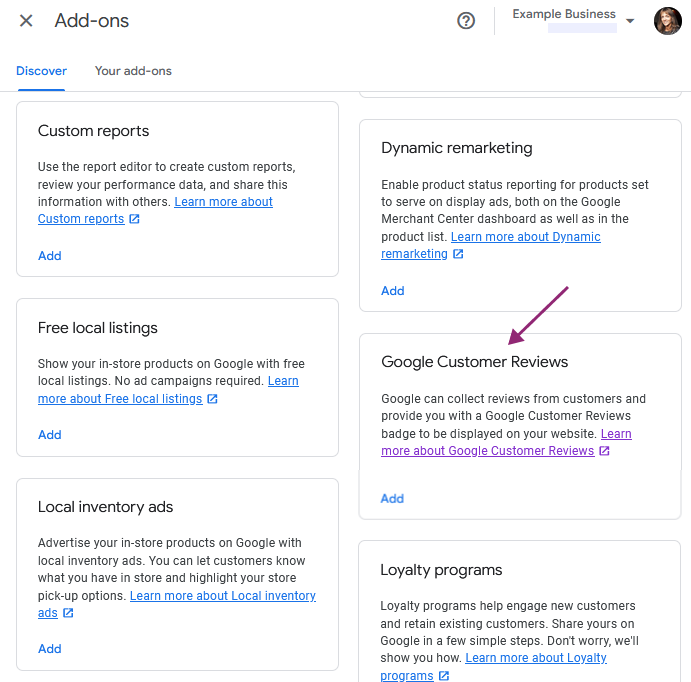Open the help question mark icon

pyautogui.click(x=466, y=21)
